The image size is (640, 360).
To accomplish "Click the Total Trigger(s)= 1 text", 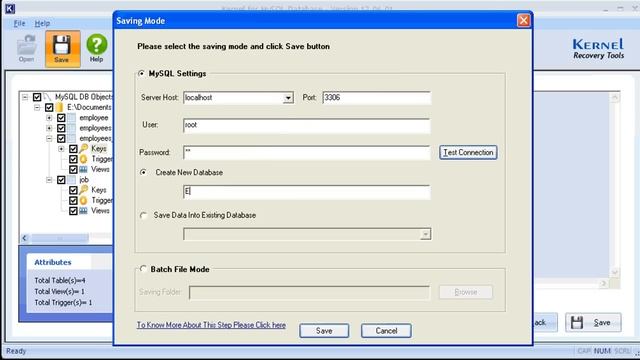I will [x=63, y=302].
